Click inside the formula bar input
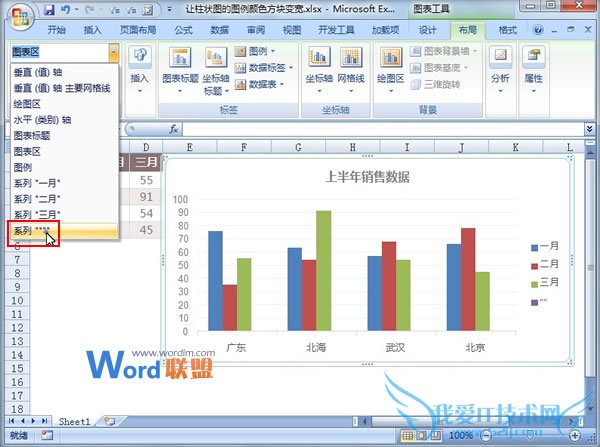 pyautogui.click(x=383, y=129)
